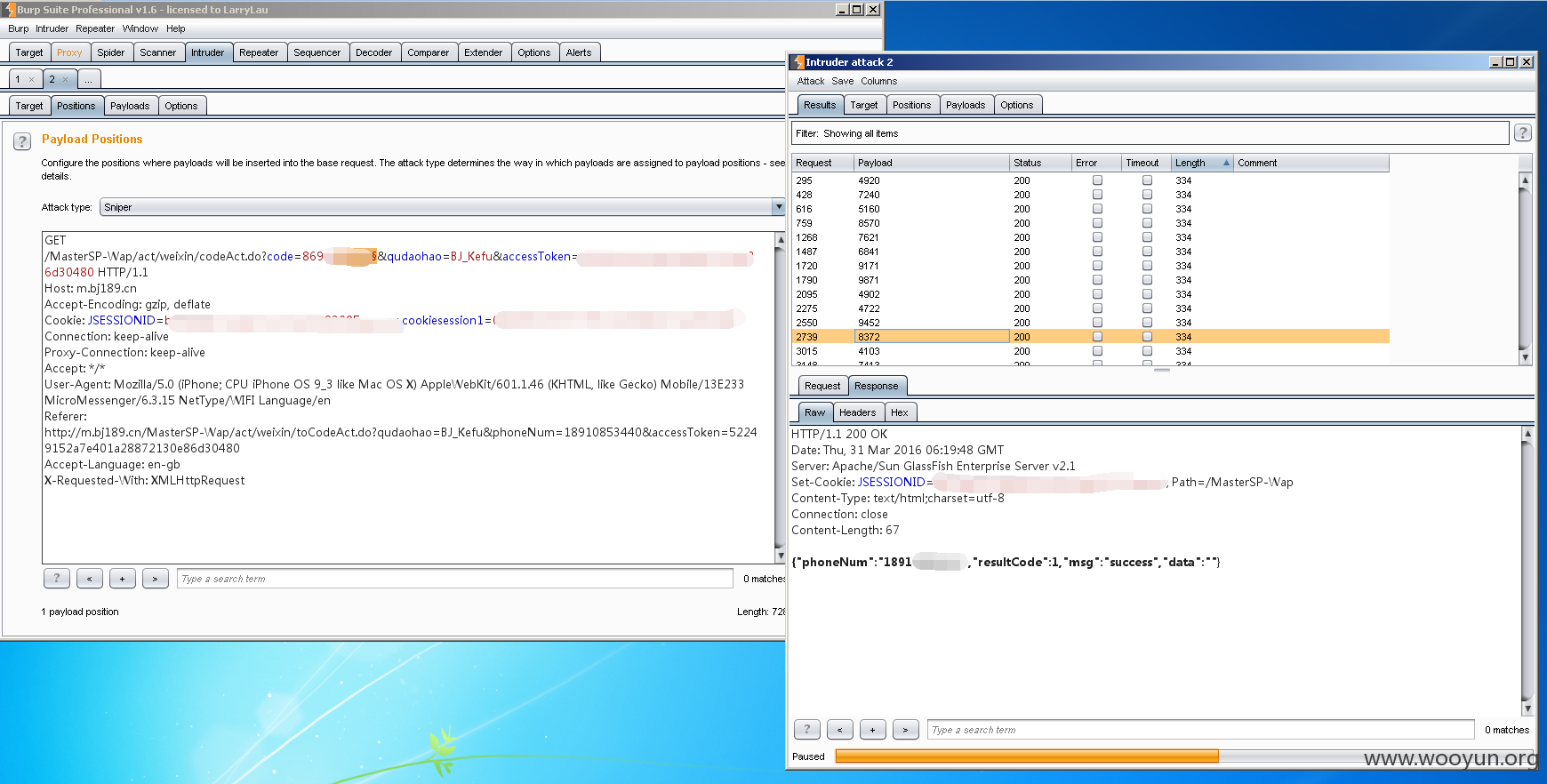
Task: Open Positions tab in attack window
Action: click(x=911, y=105)
